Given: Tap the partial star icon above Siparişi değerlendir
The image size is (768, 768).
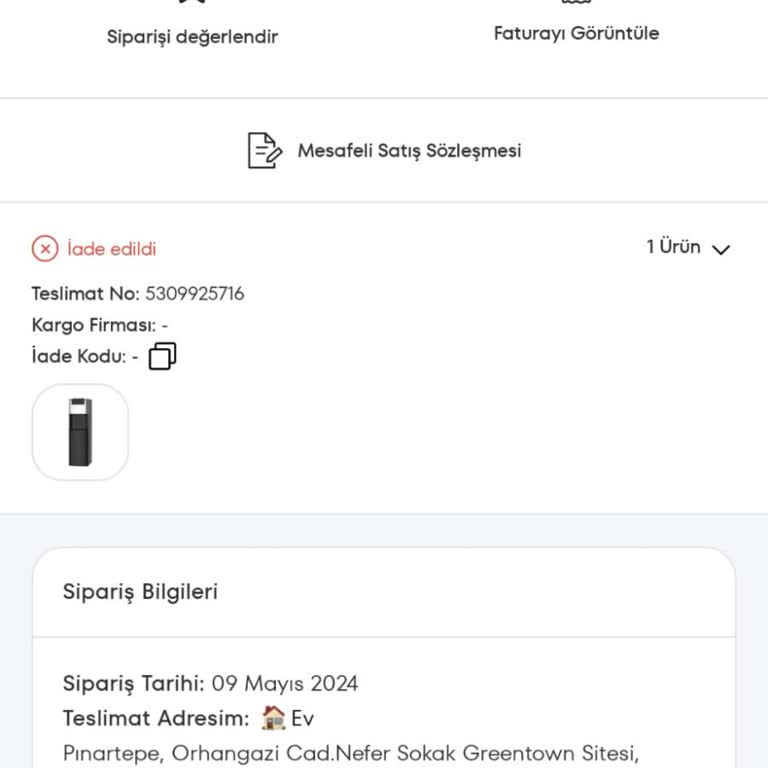Looking at the screenshot, I should 192,1.
